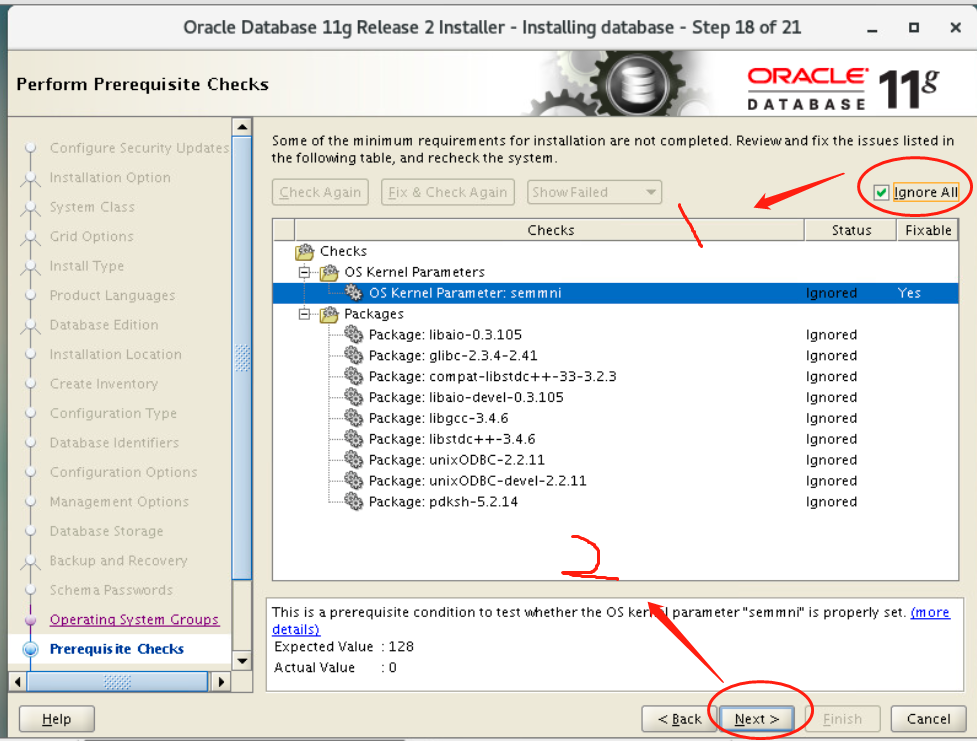Screen dimensions: 977x741
Task: Click the Expected Value : 128 text
Action: tap(344, 646)
